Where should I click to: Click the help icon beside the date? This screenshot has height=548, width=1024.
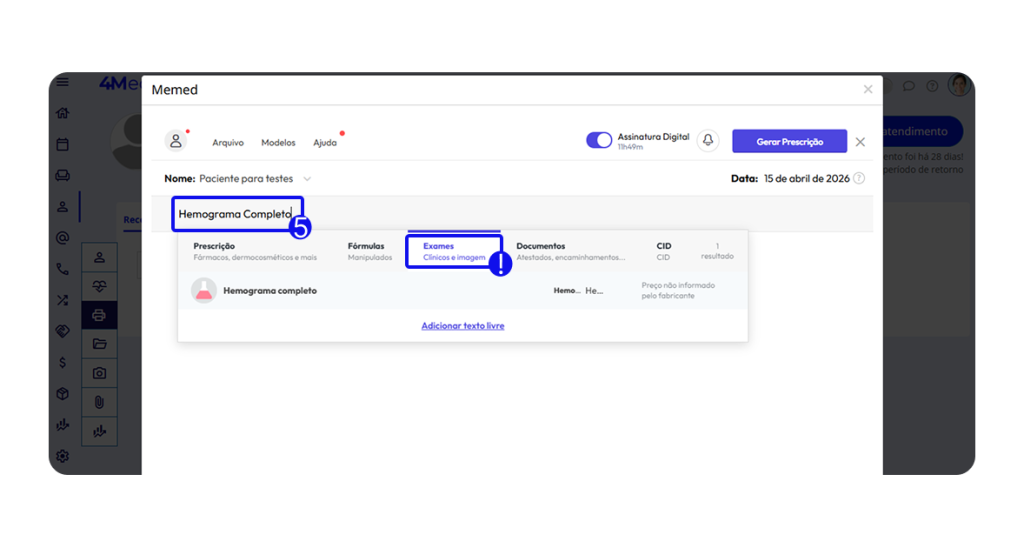tap(859, 178)
